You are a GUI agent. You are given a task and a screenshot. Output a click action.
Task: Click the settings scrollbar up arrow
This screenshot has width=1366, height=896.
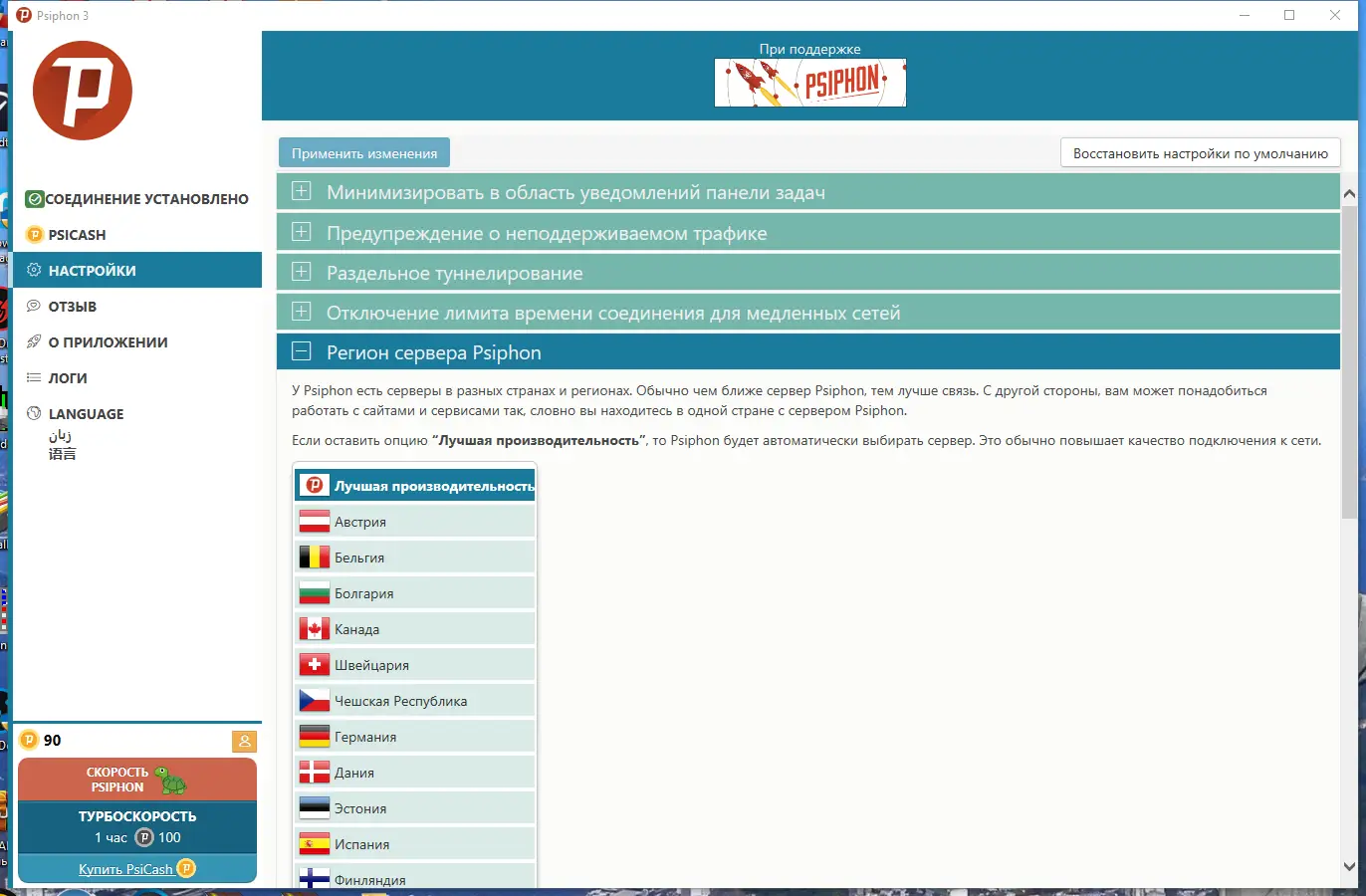point(1349,194)
